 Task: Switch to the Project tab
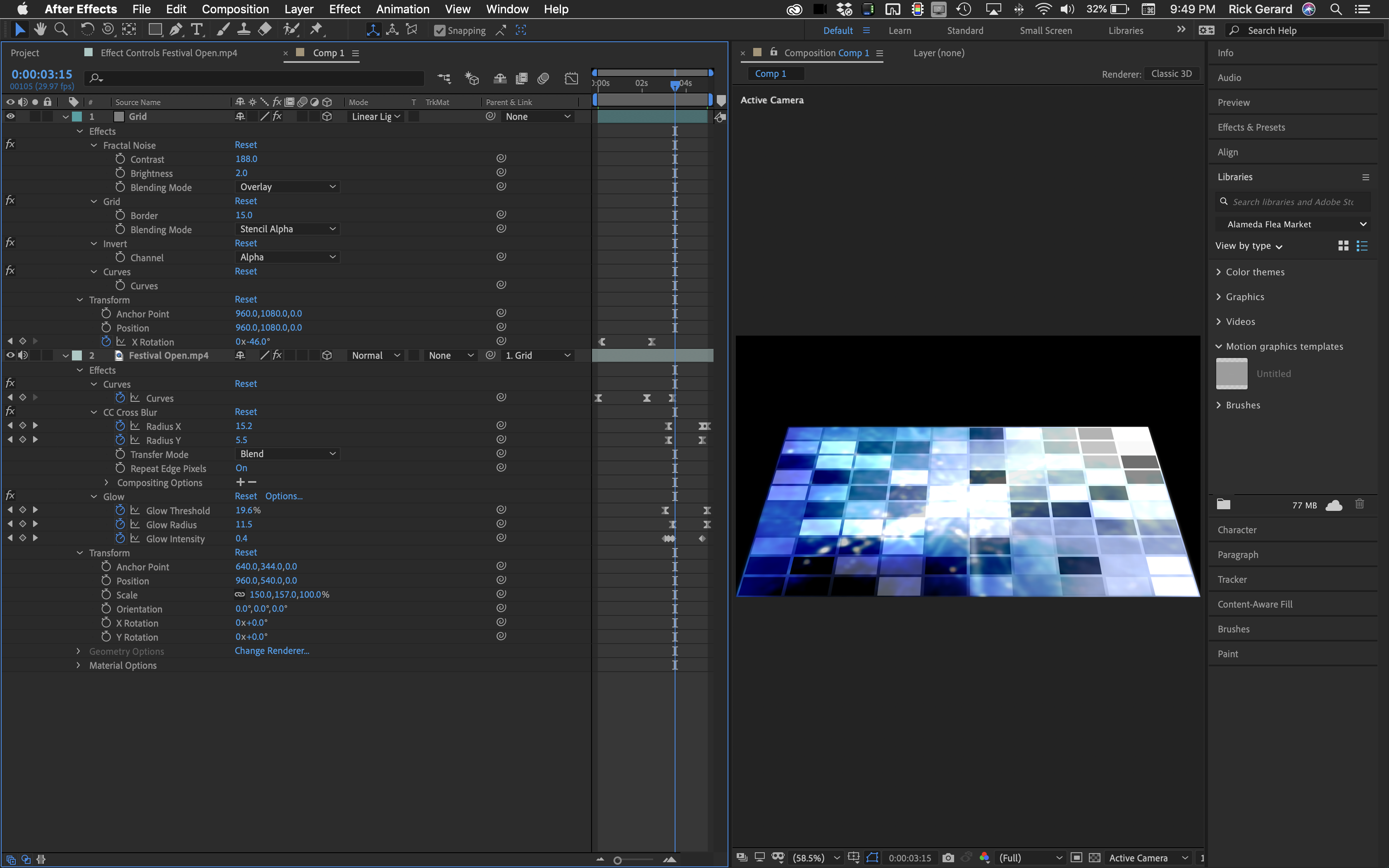pos(25,52)
